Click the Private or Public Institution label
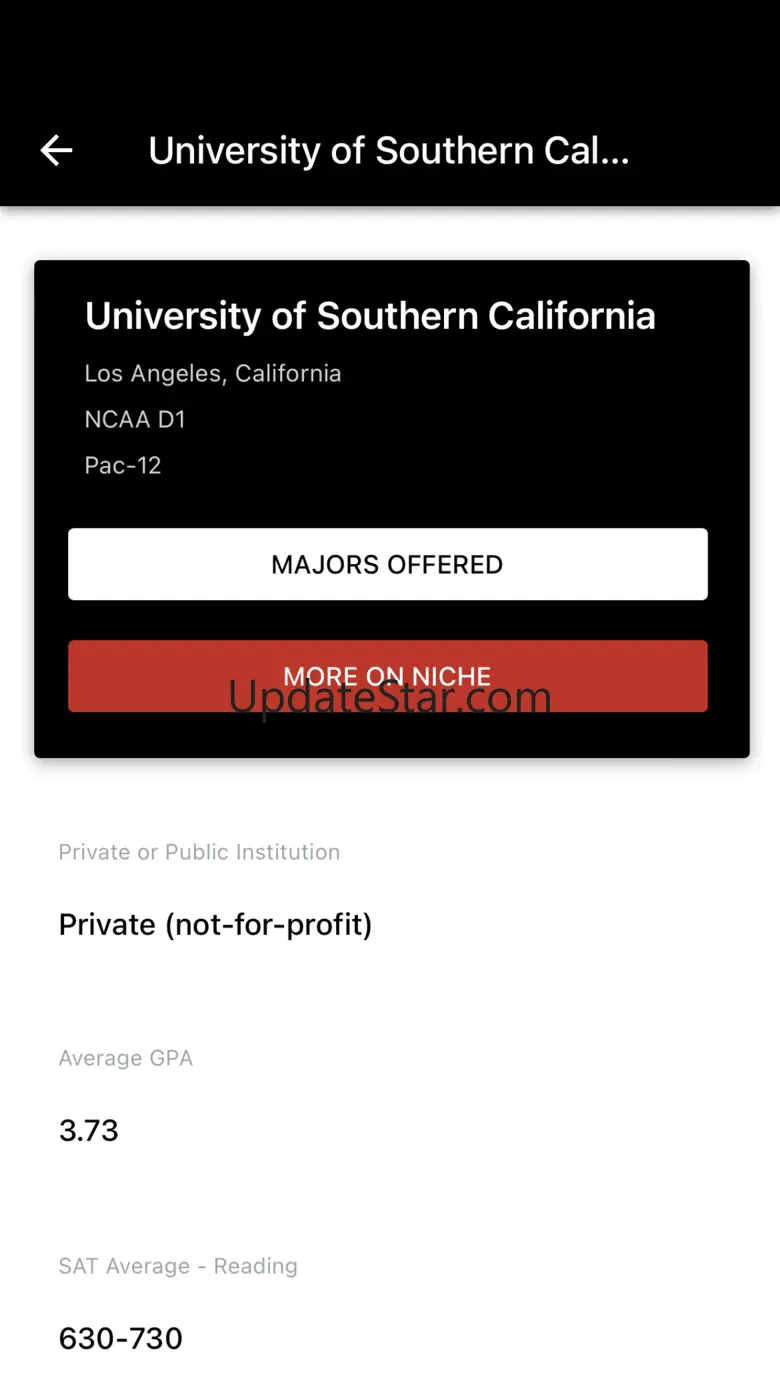Image resolution: width=780 pixels, height=1387 pixels. tap(199, 852)
